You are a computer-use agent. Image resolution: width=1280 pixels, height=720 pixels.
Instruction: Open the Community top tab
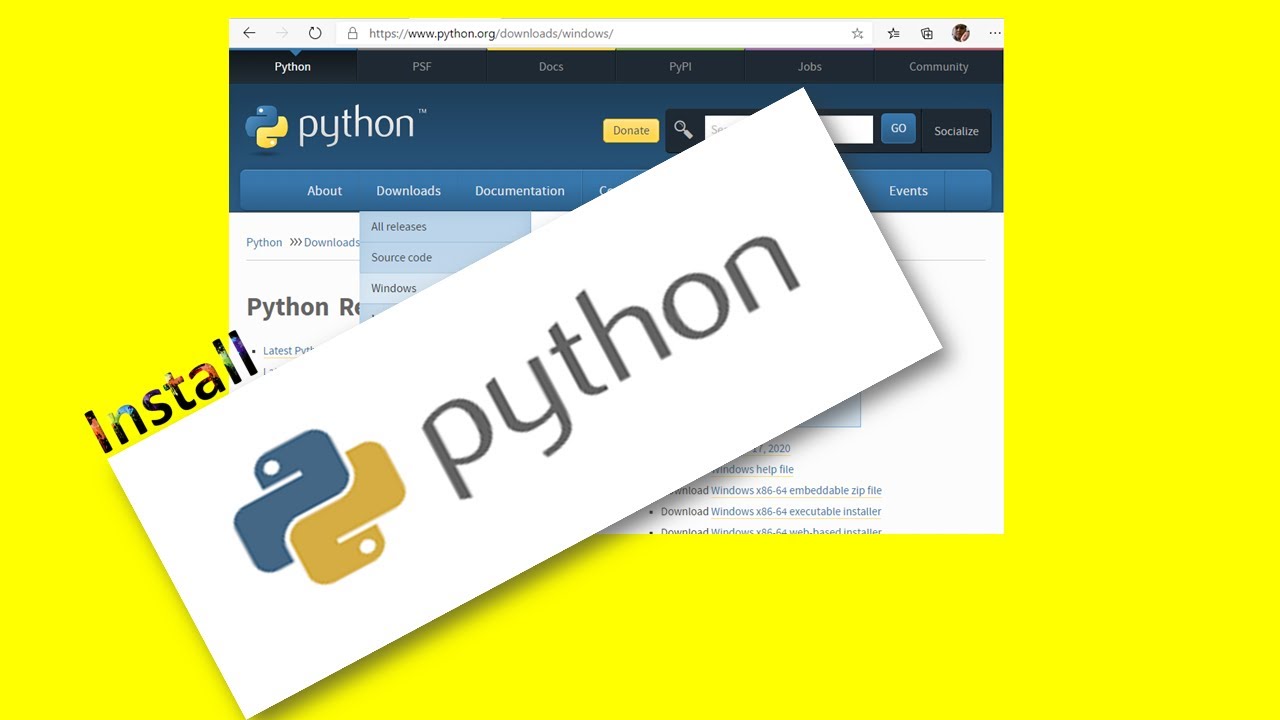click(939, 67)
